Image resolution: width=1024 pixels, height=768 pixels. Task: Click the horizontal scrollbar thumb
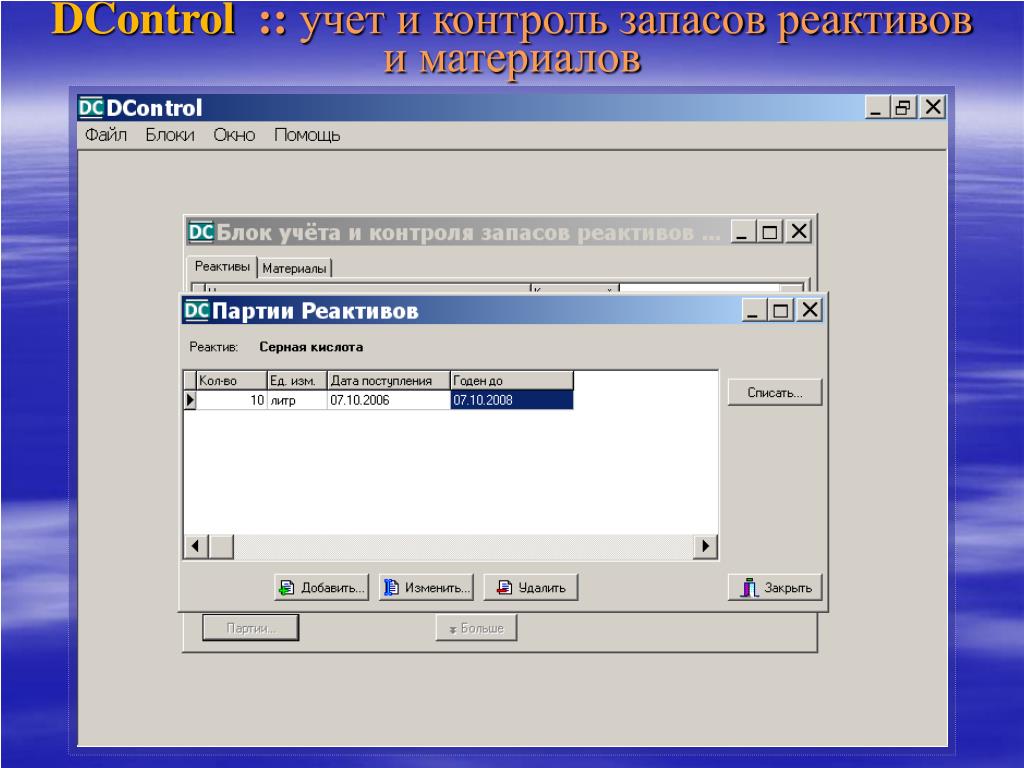(221, 546)
